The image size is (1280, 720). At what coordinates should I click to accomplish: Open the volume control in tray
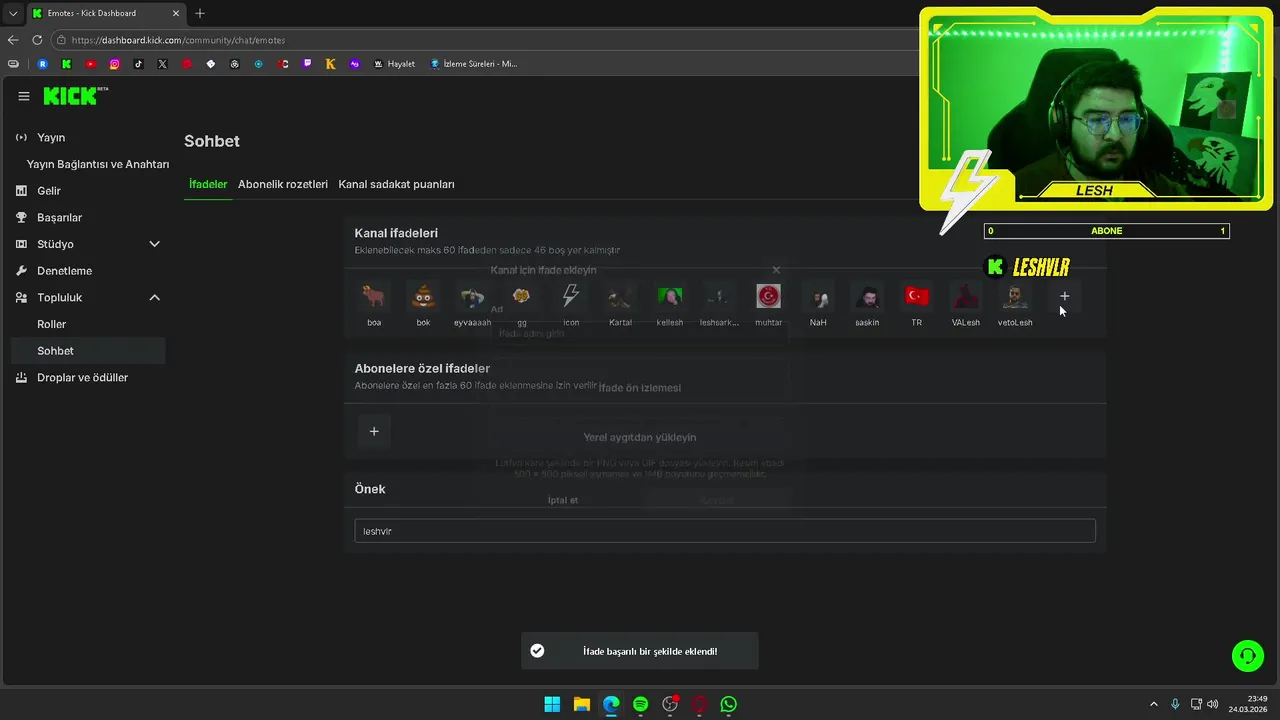coord(1212,704)
